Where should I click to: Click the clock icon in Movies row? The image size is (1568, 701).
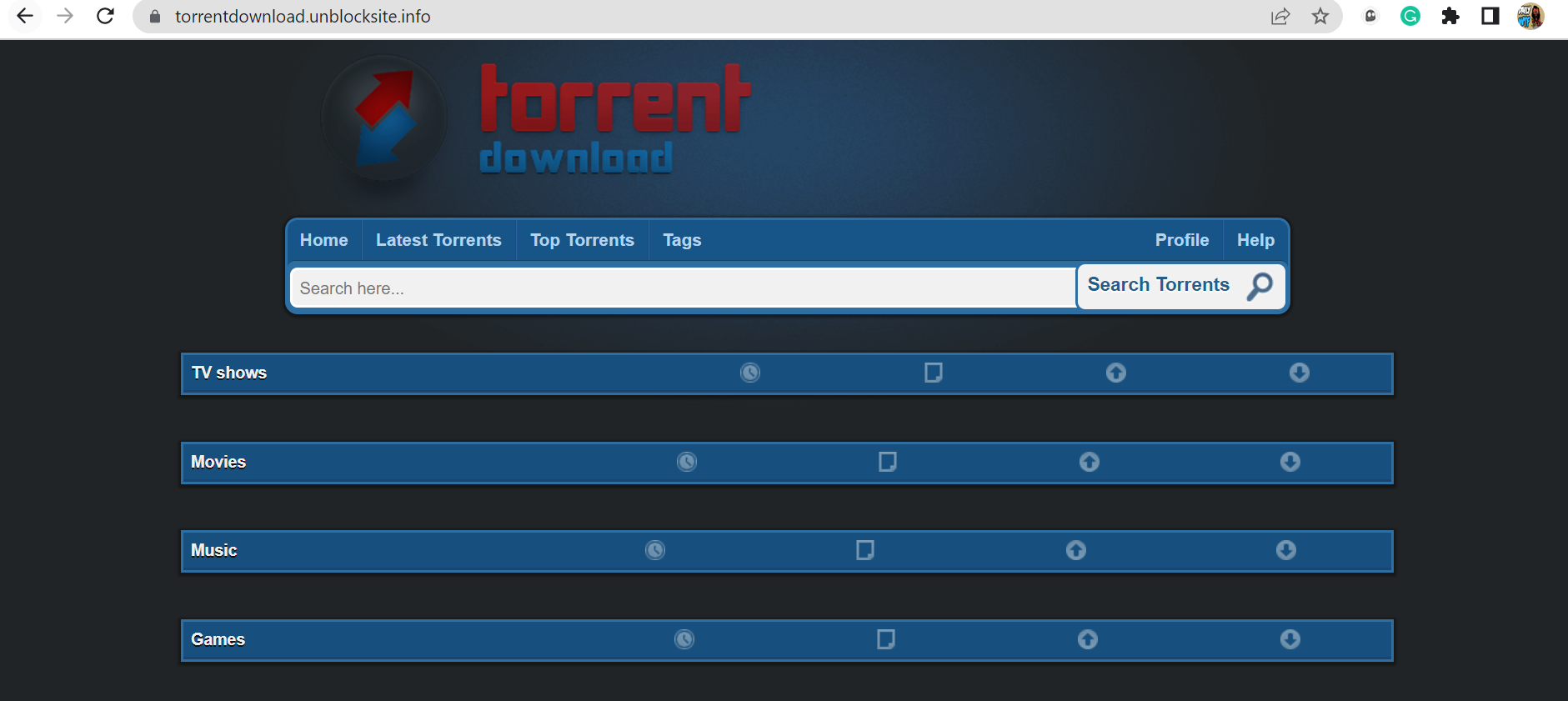coord(687,462)
